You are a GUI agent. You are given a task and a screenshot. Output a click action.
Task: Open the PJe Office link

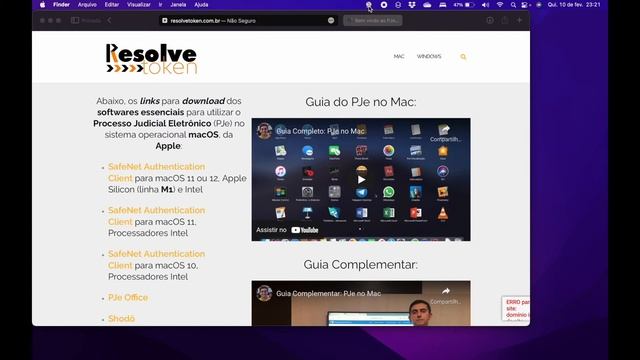click(x=128, y=298)
